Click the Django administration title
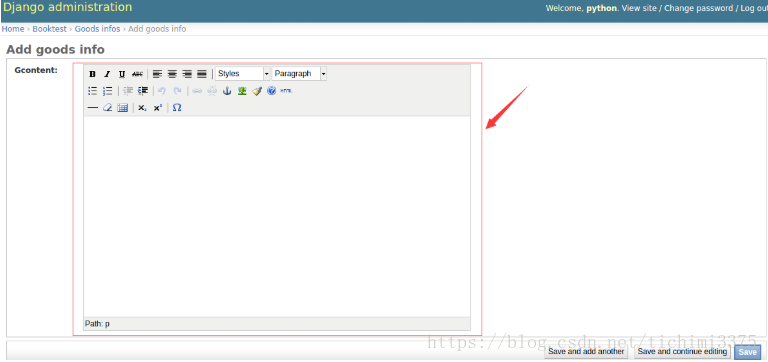This screenshot has height=362, width=768. click(67, 7)
